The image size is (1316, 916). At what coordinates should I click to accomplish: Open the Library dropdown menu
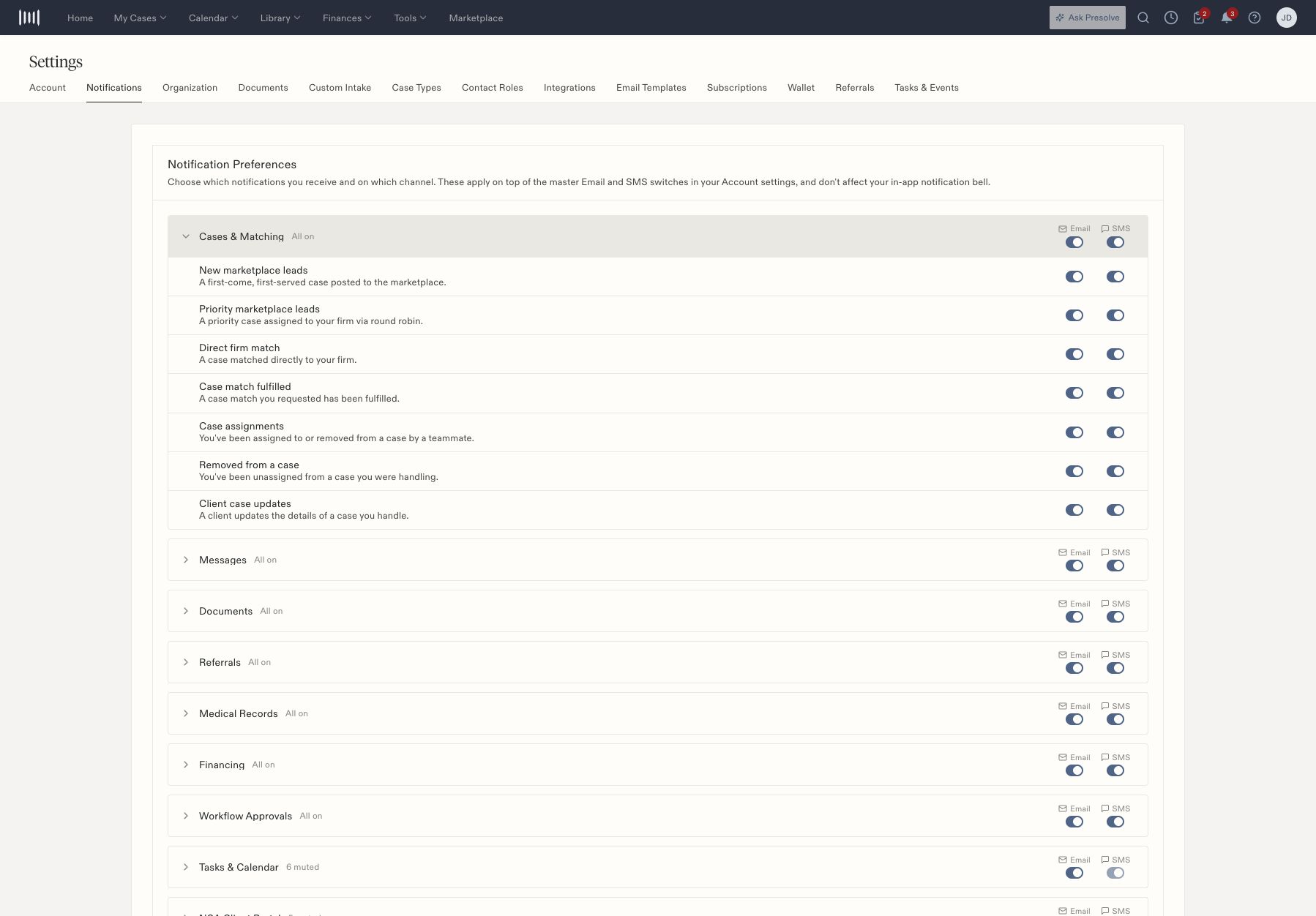(280, 18)
